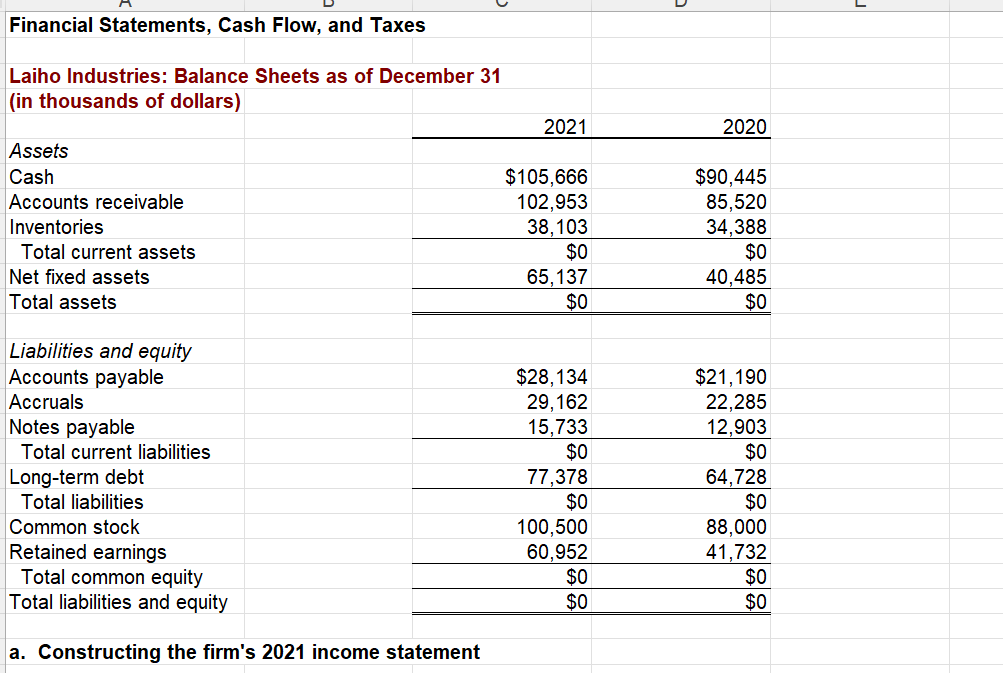This screenshot has width=1003, height=673.
Task: Click the 'Accounts payable' label cell
Action: pos(86,377)
